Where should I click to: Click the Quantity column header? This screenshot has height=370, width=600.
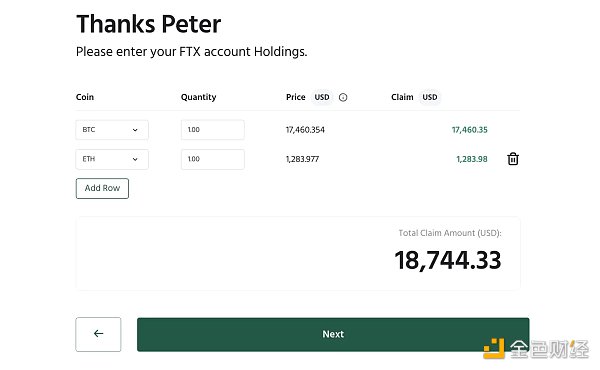[199, 97]
